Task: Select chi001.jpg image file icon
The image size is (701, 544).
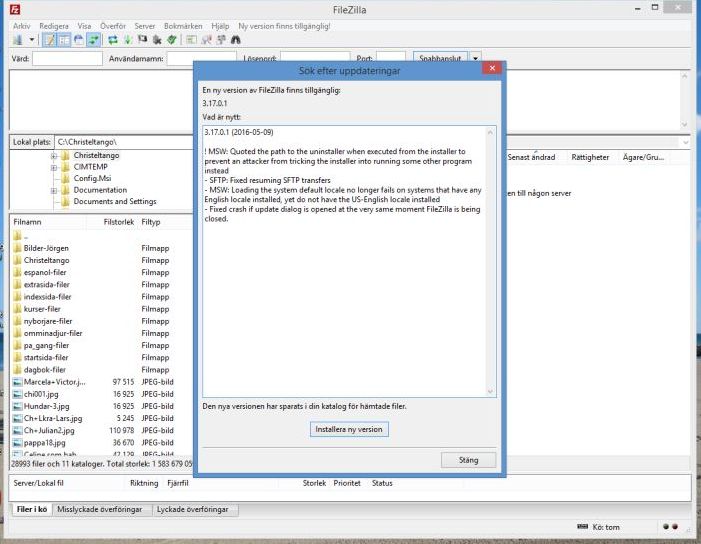Action: (17, 394)
